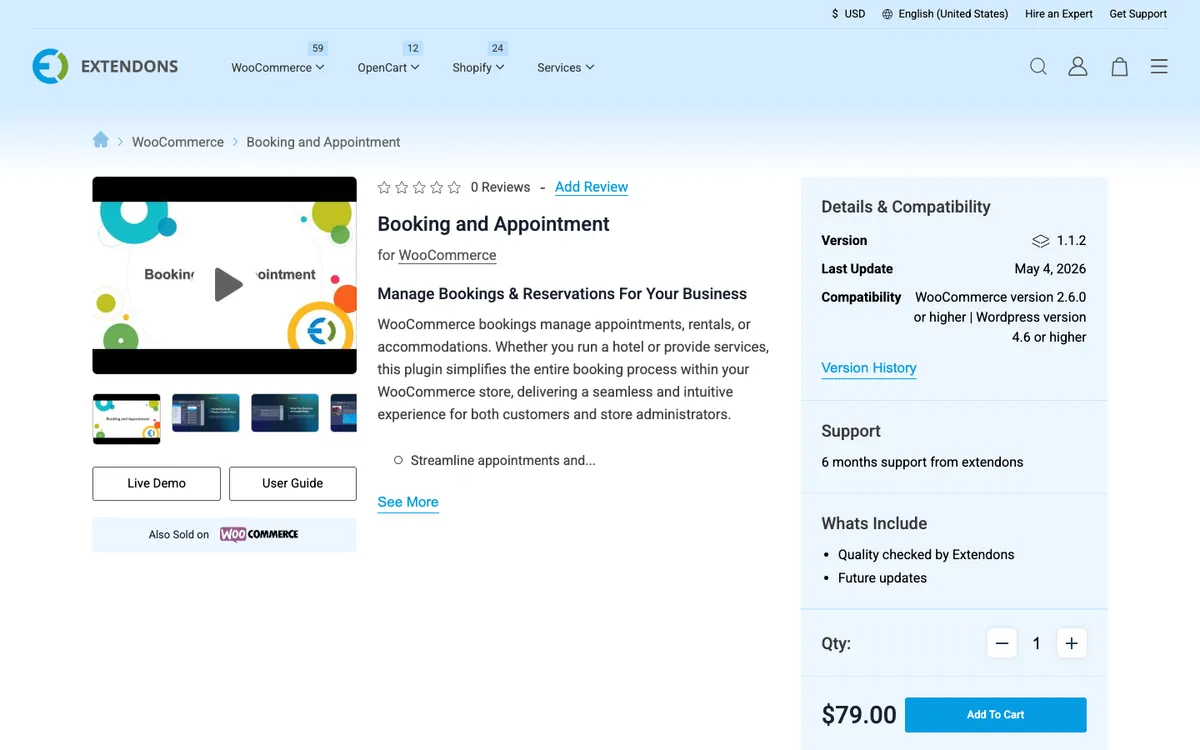Open the 'for WooCommerce' platform link
This screenshot has height=750, width=1200.
click(447, 255)
